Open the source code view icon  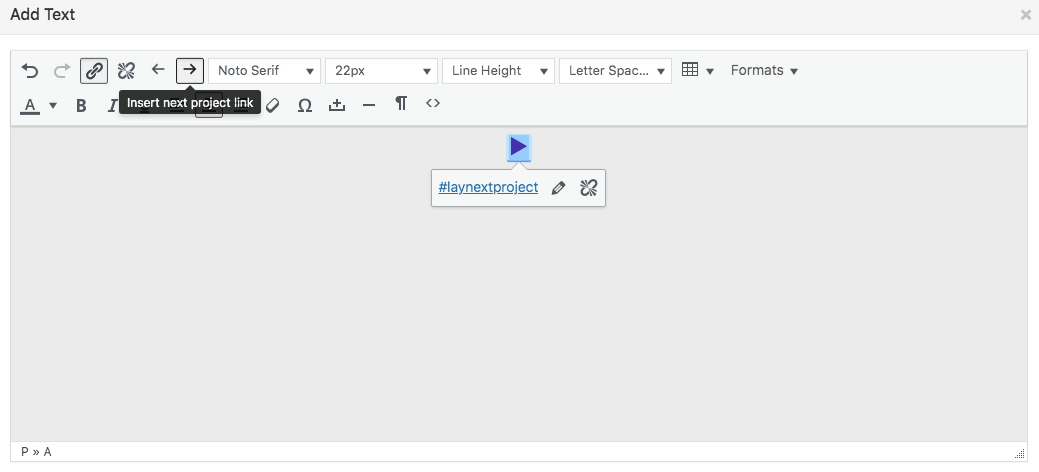click(433, 103)
